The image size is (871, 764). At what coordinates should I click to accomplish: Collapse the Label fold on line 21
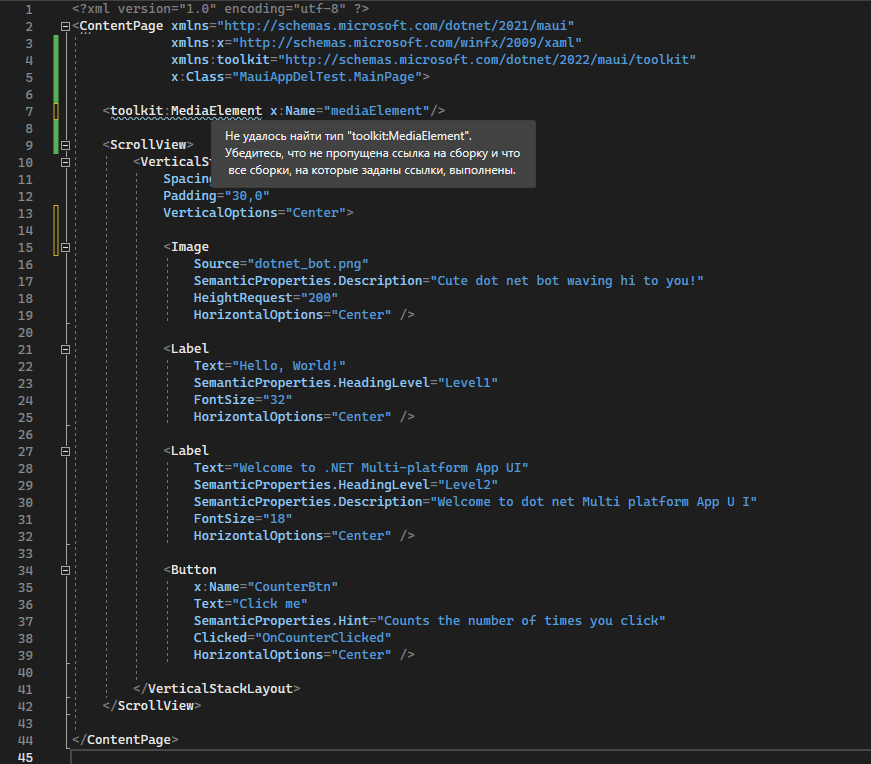65,349
